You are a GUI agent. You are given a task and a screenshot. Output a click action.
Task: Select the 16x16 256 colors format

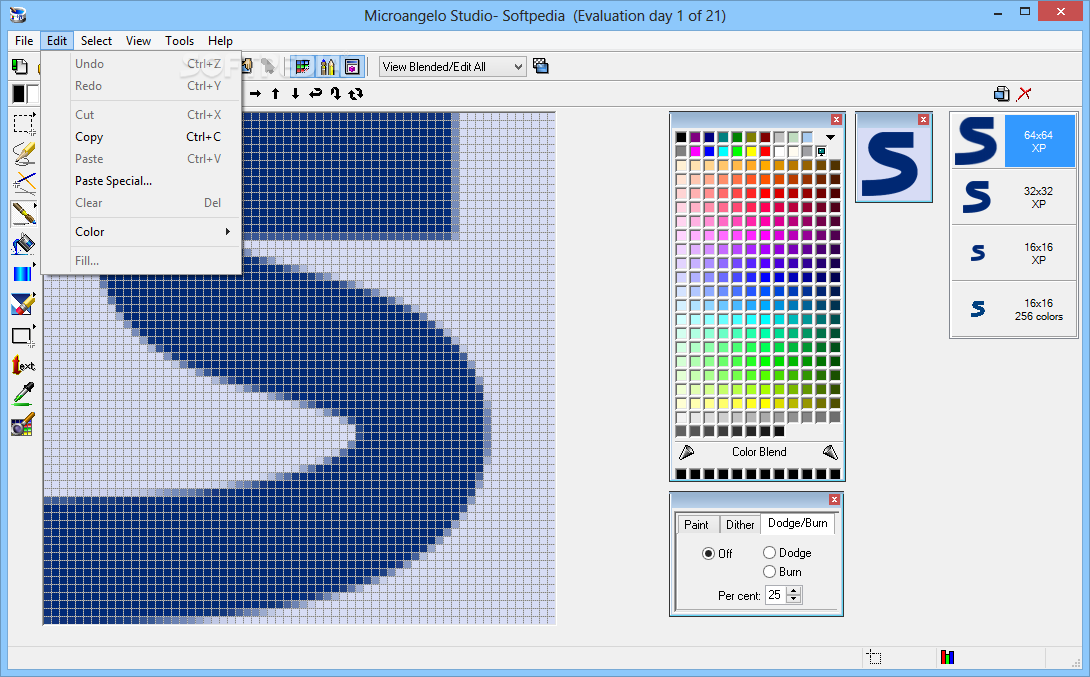tap(1014, 309)
